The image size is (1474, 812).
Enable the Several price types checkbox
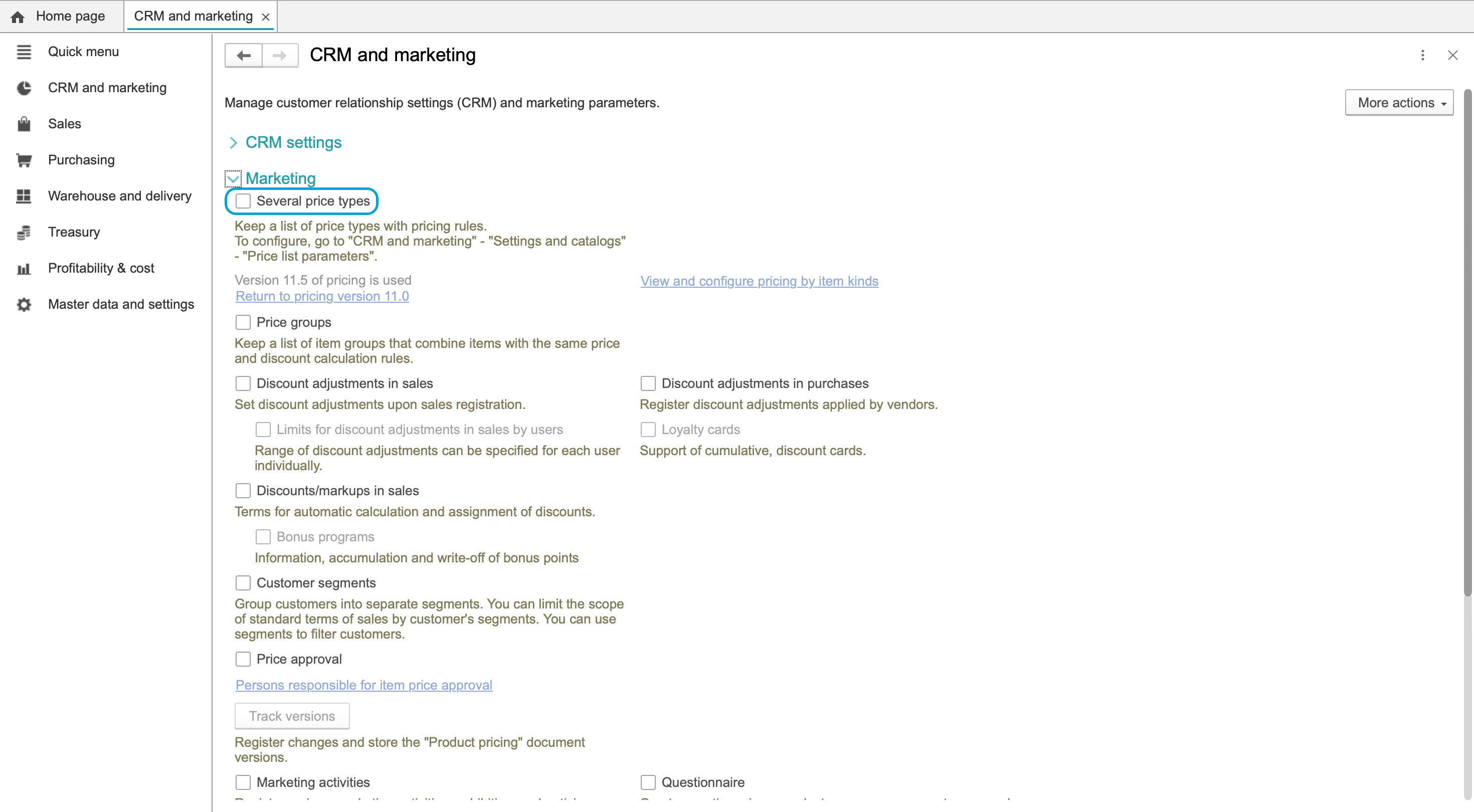point(243,201)
